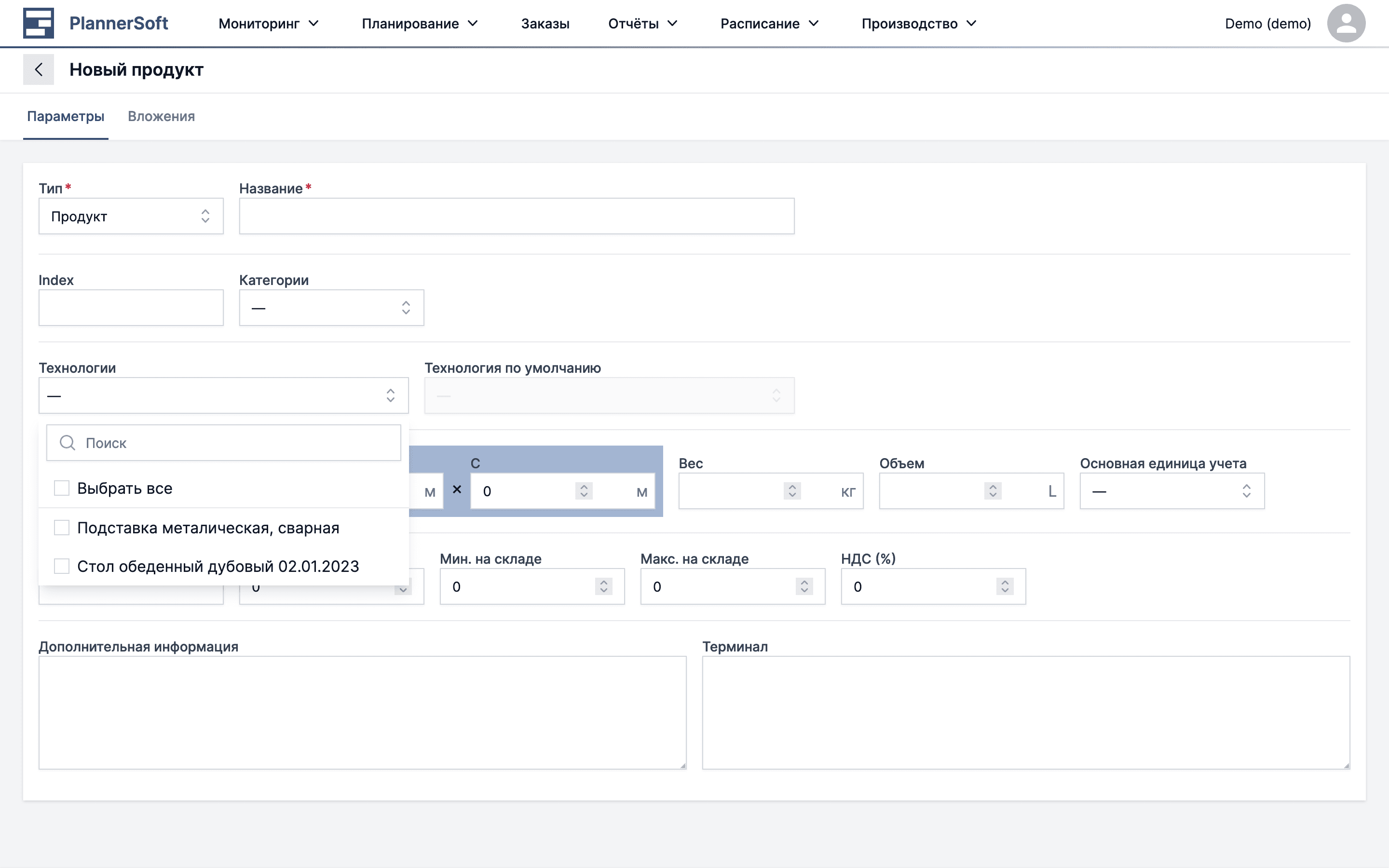
Task: Click stepper arrows in Вес field
Action: click(x=792, y=491)
